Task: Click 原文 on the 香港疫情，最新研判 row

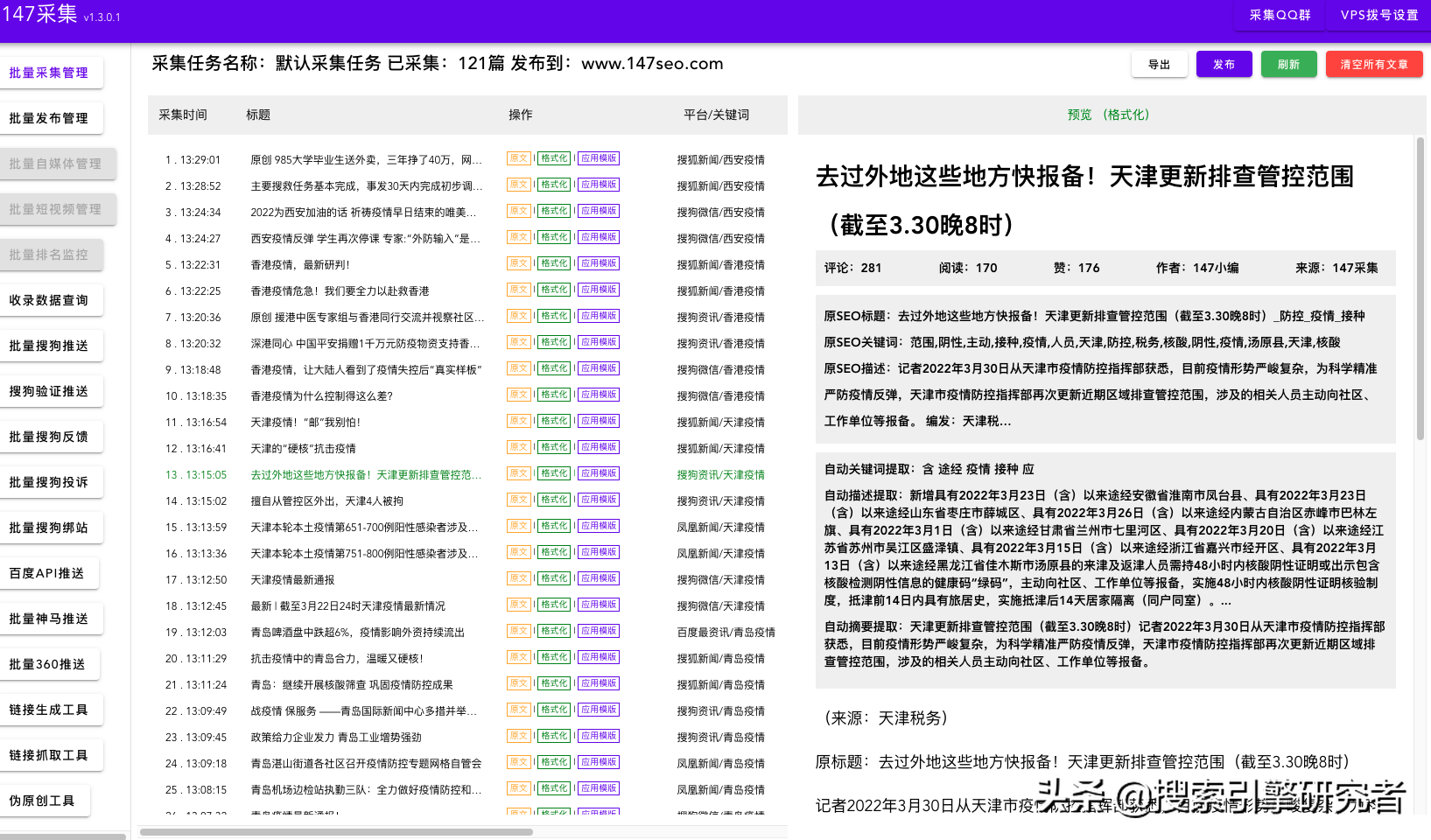Action: pyautogui.click(x=519, y=263)
